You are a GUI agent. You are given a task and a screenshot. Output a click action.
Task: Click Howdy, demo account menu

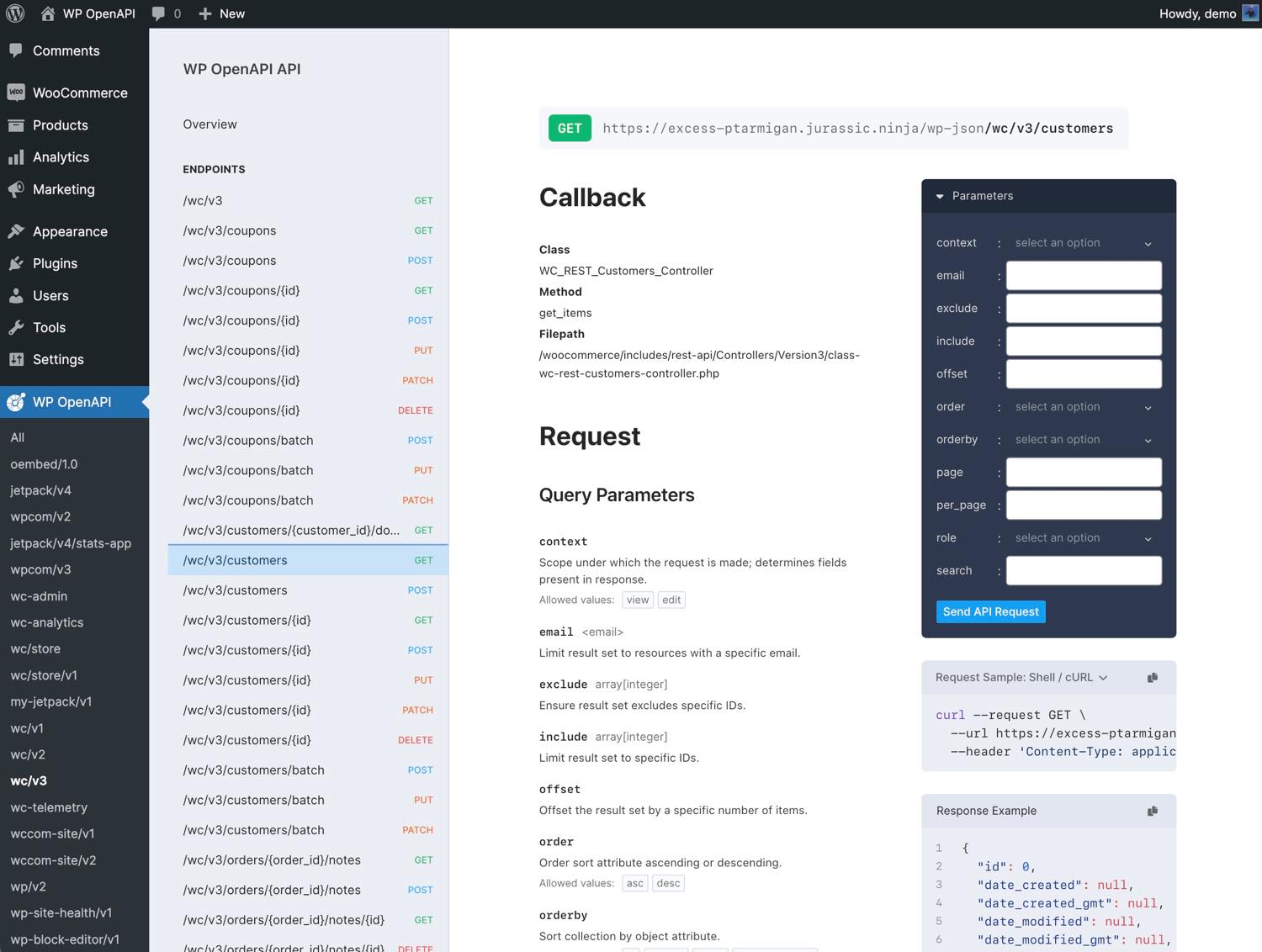click(1208, 13)
